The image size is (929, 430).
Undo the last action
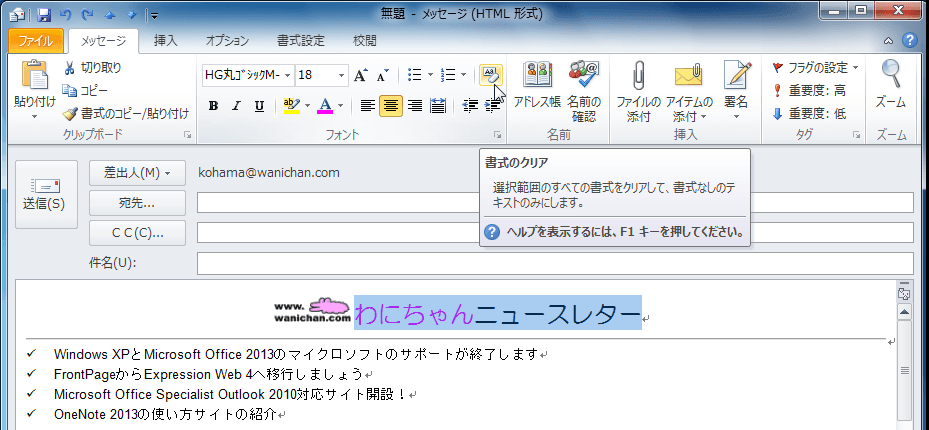66,15
